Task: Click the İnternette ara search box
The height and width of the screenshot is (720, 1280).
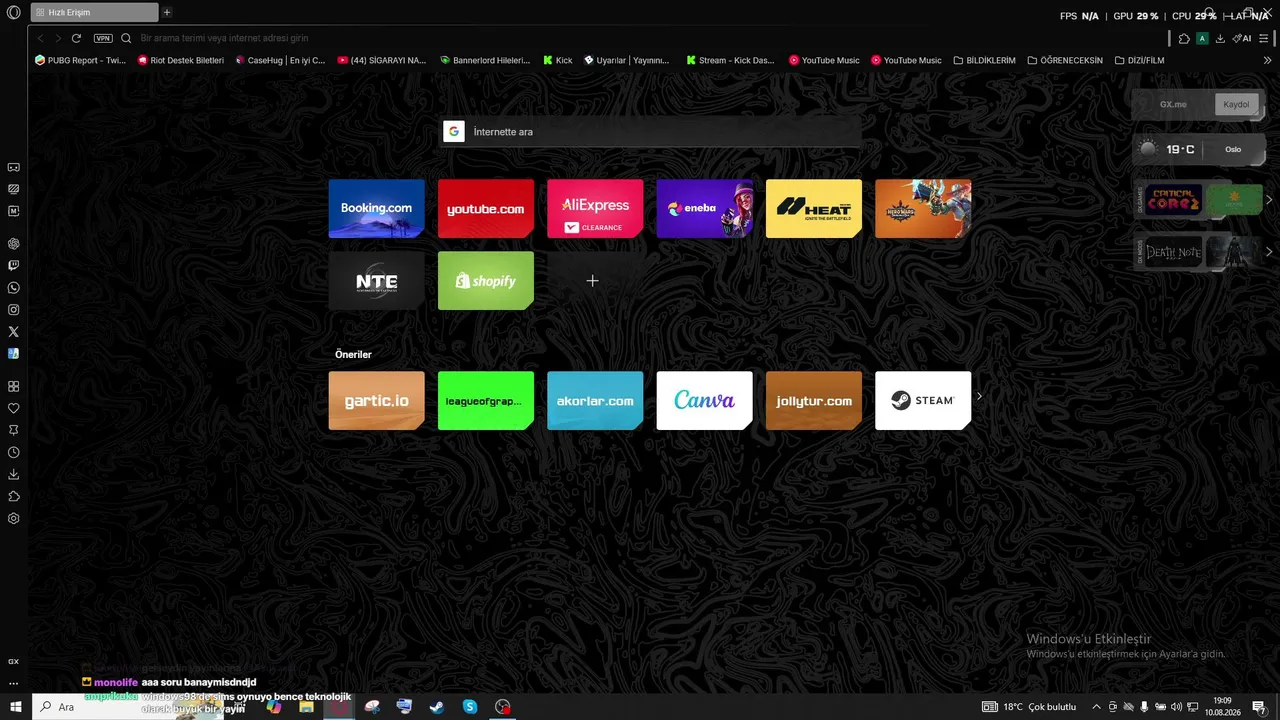Action: pos(650,132)
